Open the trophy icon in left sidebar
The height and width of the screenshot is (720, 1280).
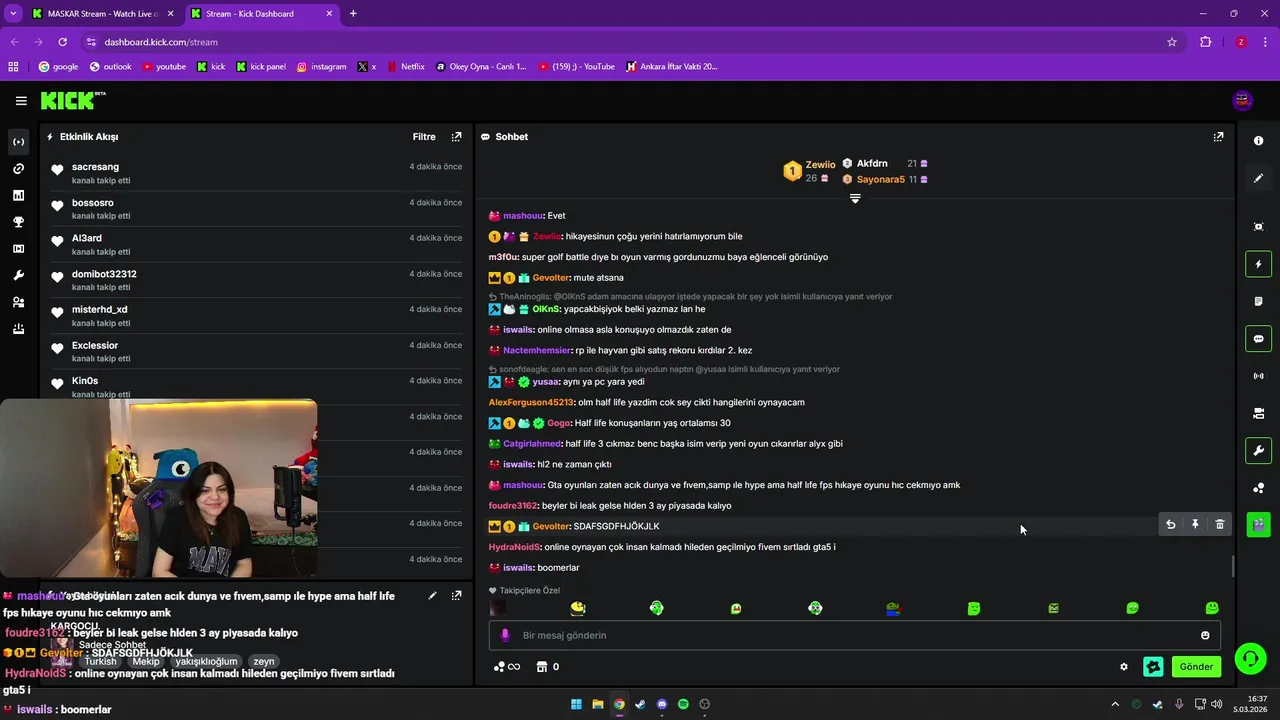pos(18,222)
